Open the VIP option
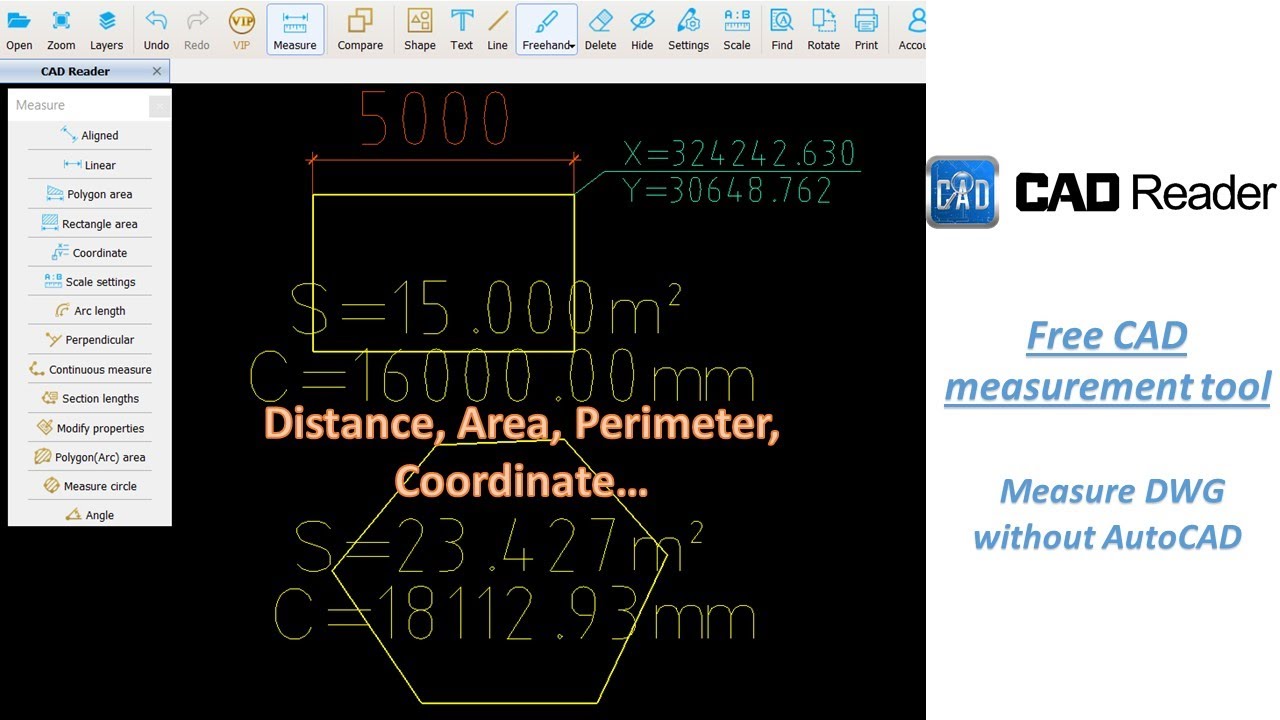The width and height of the screenshot is (1280, 720). point(241,29)
